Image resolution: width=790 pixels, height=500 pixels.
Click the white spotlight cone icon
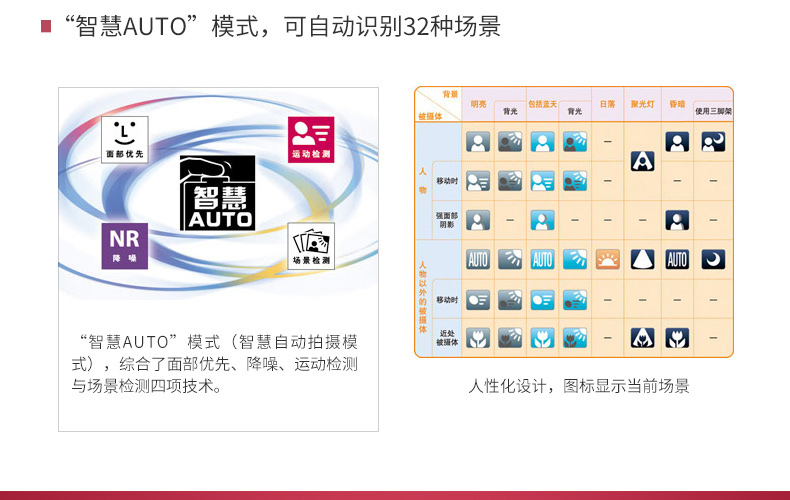click(642, 260)
